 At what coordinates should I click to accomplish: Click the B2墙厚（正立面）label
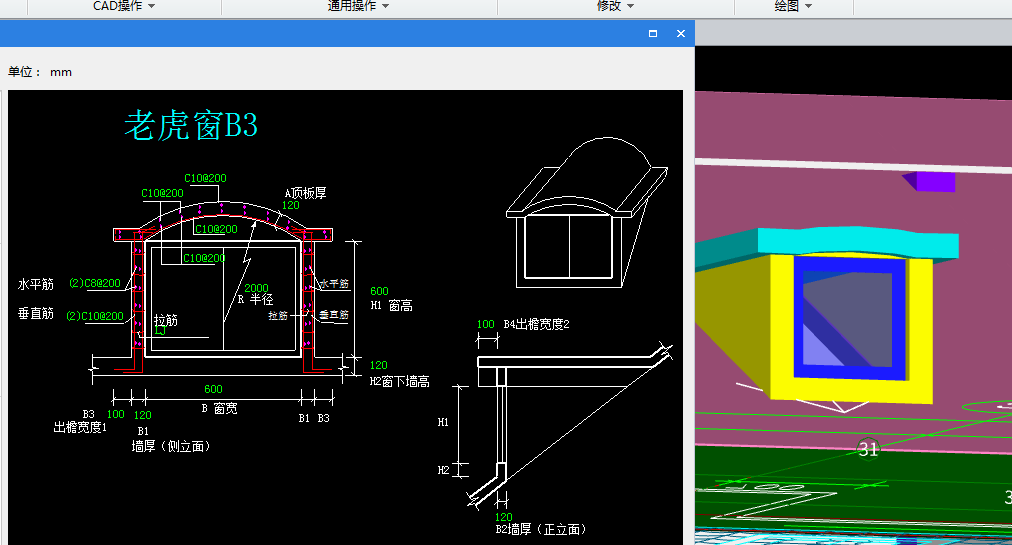click(541, 530)
